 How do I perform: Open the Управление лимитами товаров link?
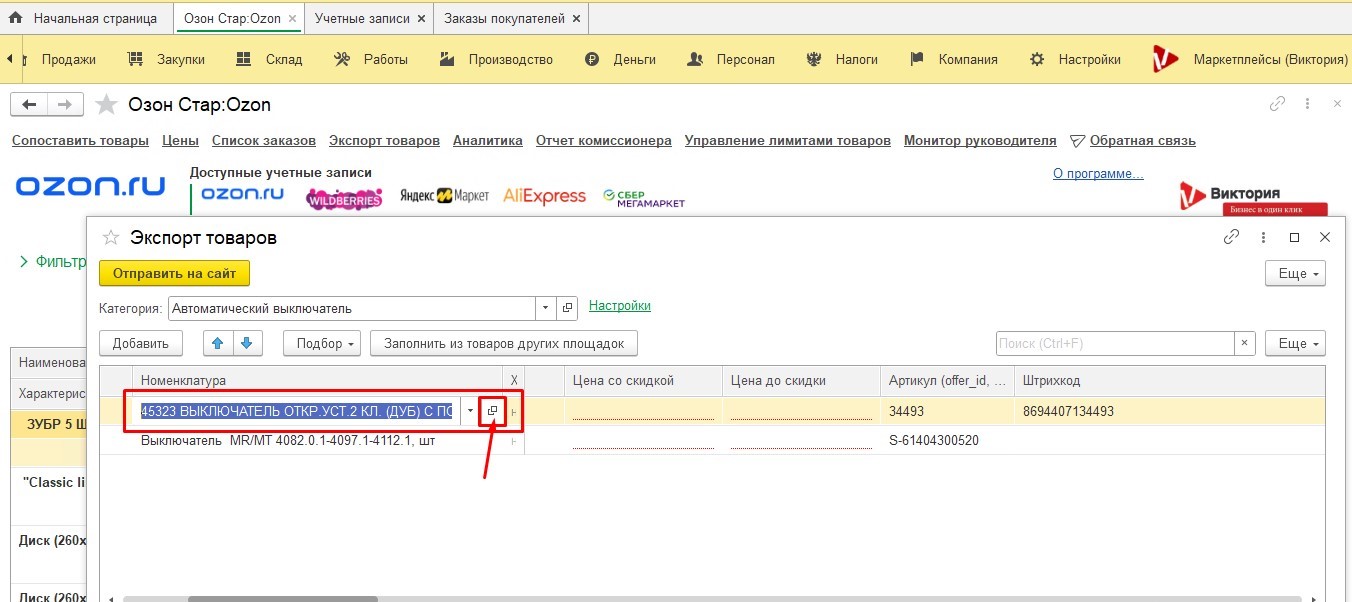788,141
